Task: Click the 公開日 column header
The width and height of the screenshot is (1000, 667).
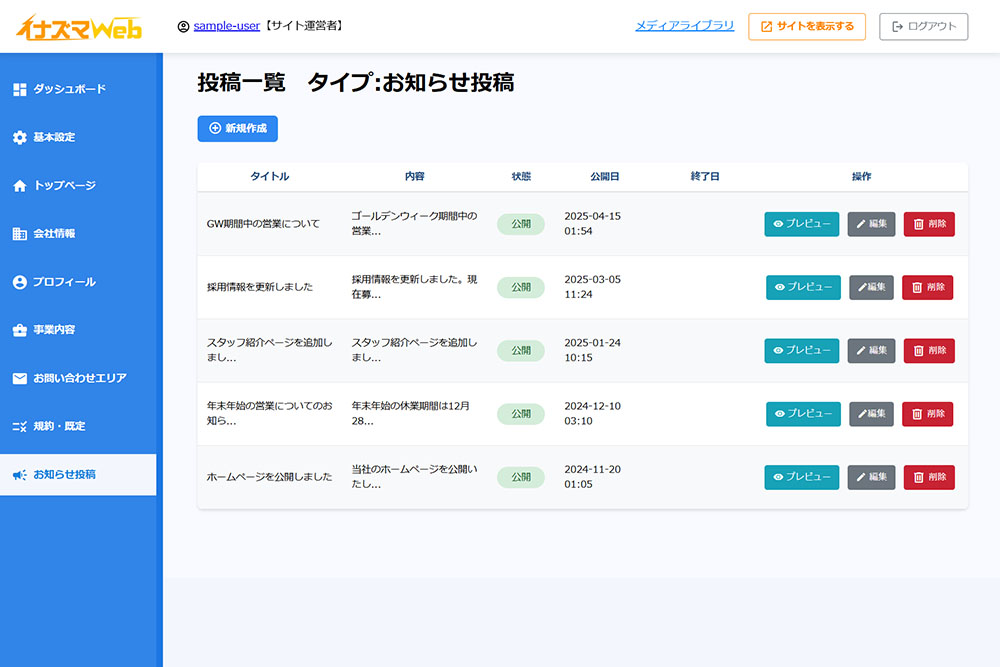Action: click(605, 176)
